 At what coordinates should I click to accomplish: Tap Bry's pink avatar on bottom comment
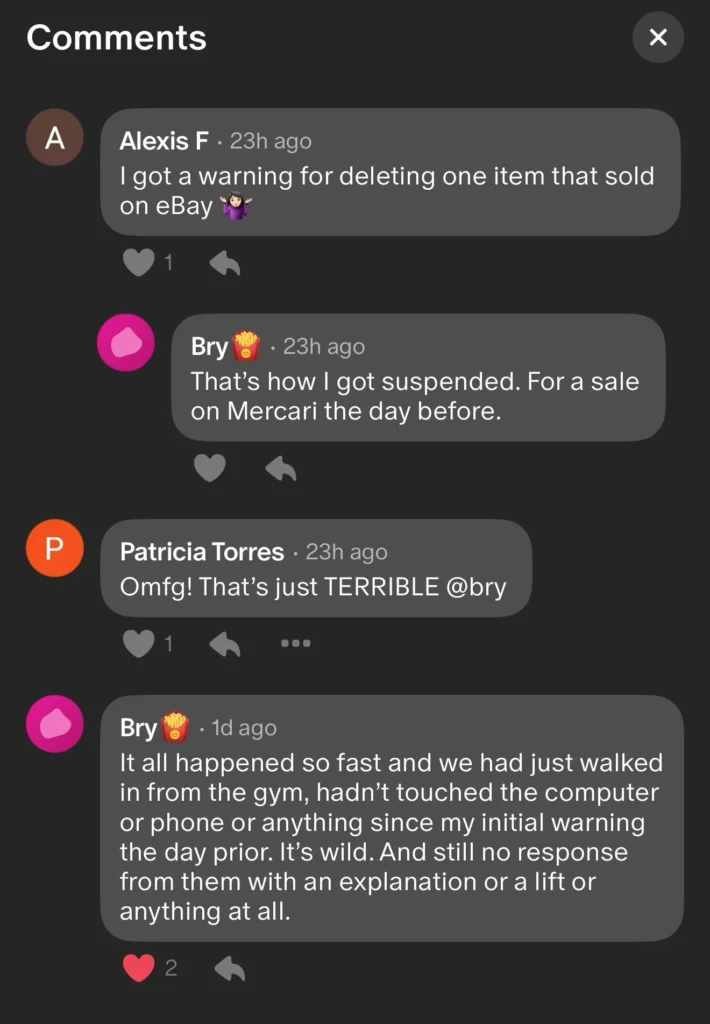(x=54, y=724)
